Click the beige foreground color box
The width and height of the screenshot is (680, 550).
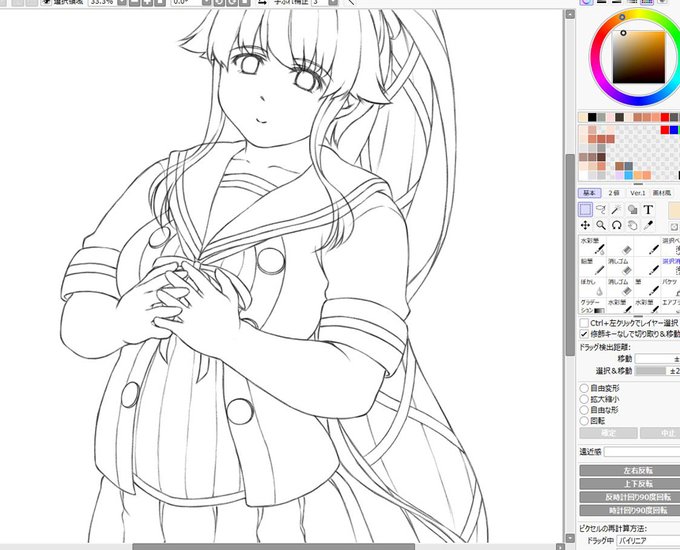click(675, 211)
